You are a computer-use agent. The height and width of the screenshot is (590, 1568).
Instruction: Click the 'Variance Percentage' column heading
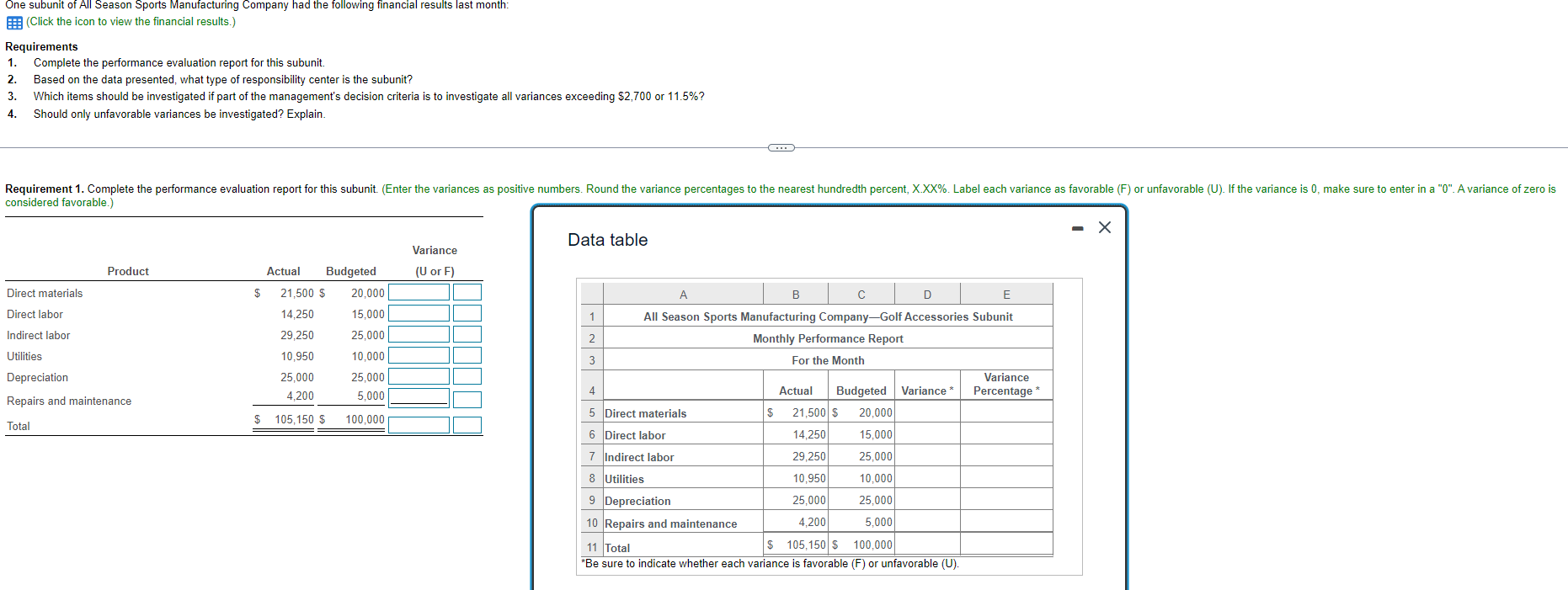[x=1006, y=384]
